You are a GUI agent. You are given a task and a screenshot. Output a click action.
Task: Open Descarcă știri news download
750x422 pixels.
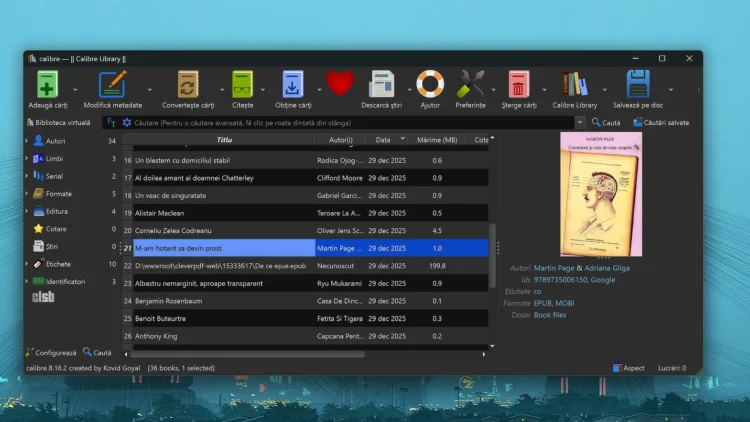coord(381,84)
